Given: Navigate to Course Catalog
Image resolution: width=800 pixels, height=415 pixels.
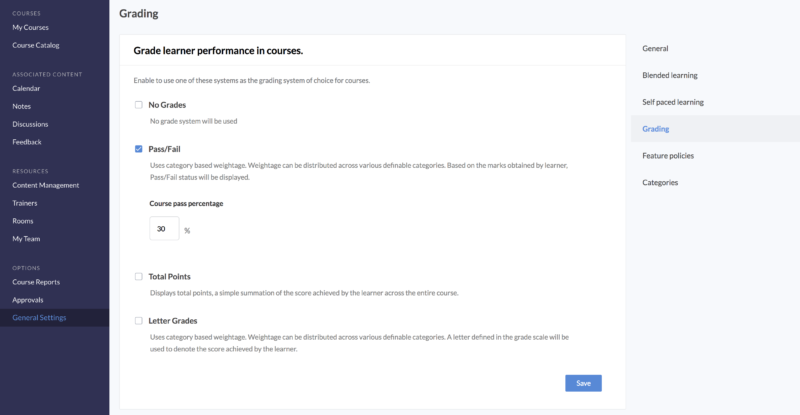Looking at the screenshot, I should [x=36, y=45].
